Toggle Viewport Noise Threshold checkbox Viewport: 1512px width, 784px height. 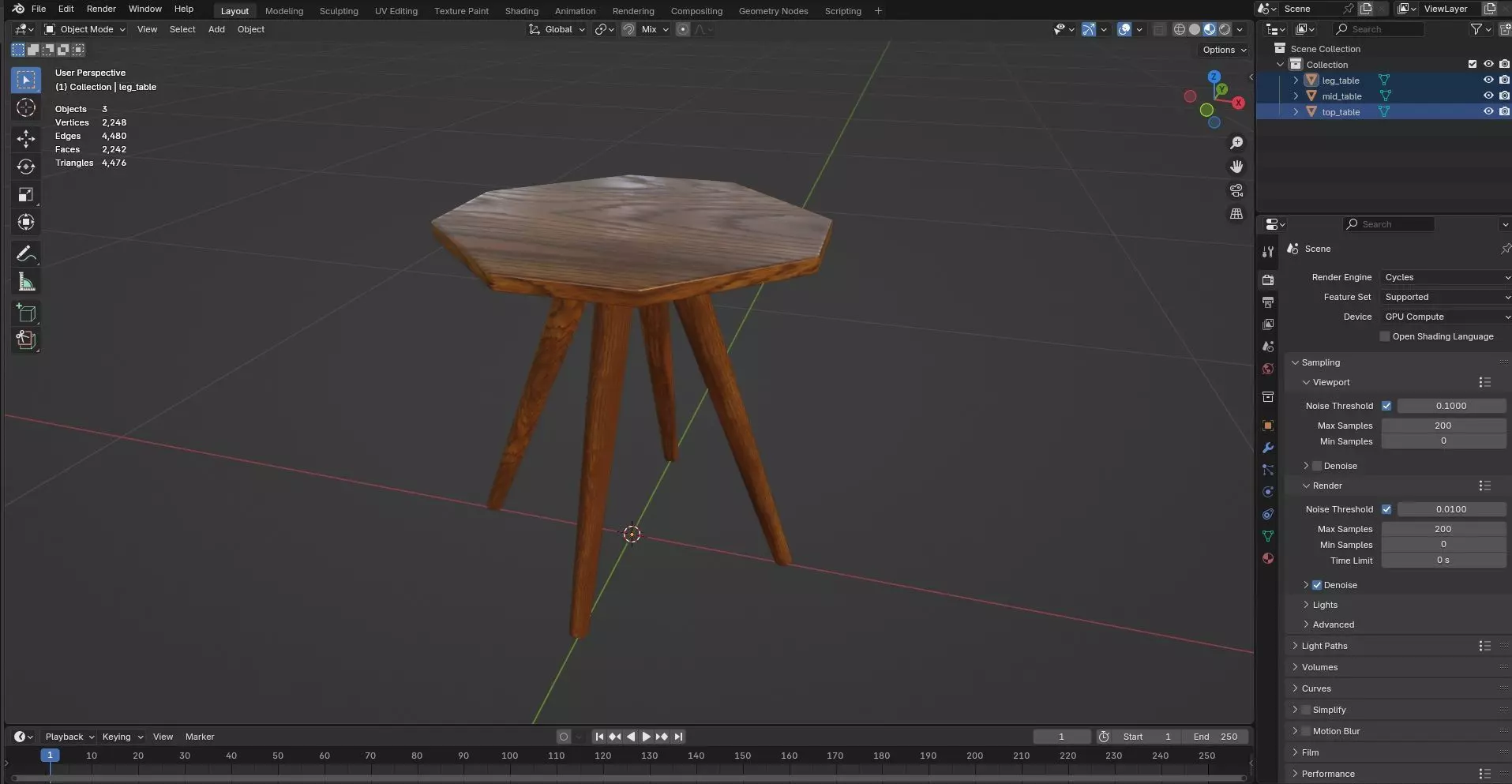tap(1386, 406)
